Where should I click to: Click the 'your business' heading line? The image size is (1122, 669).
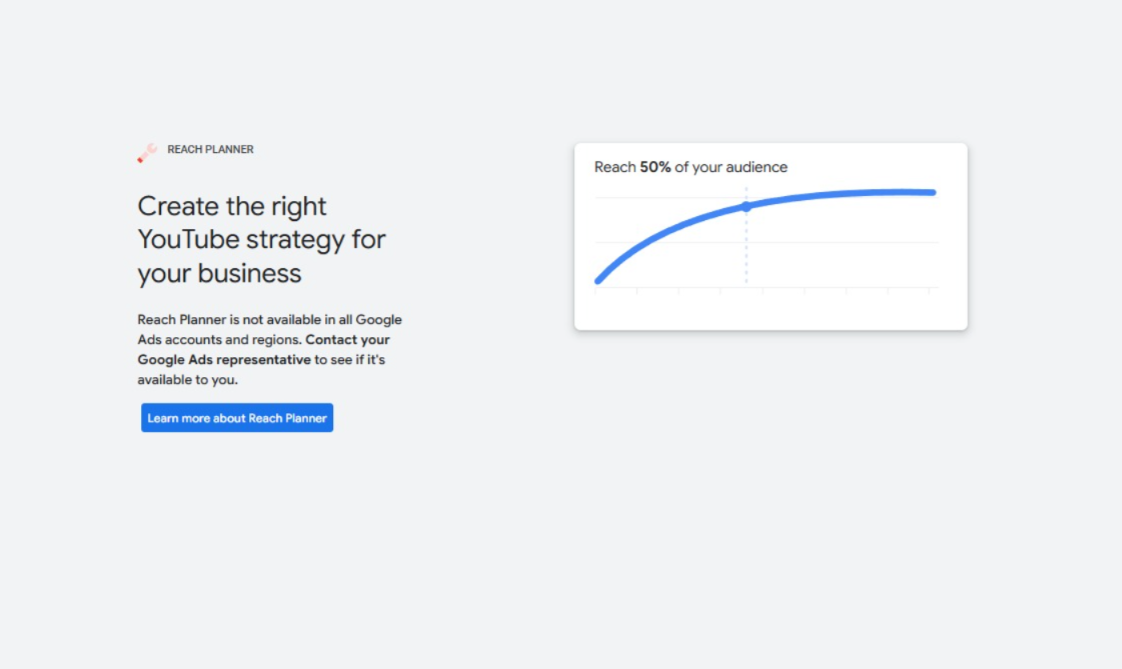[x=220, y=273]
